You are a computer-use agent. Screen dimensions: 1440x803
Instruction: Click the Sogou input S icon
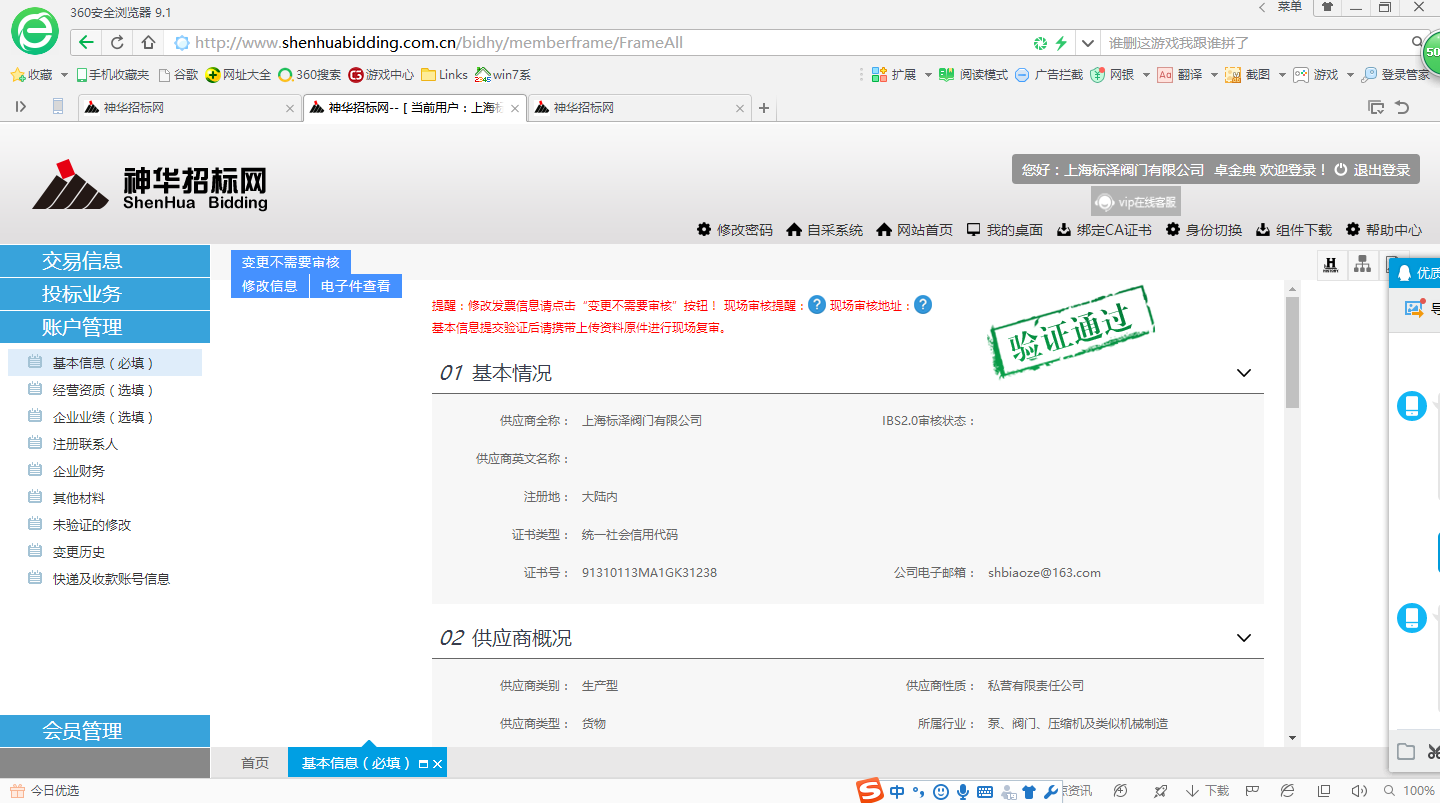870,791
